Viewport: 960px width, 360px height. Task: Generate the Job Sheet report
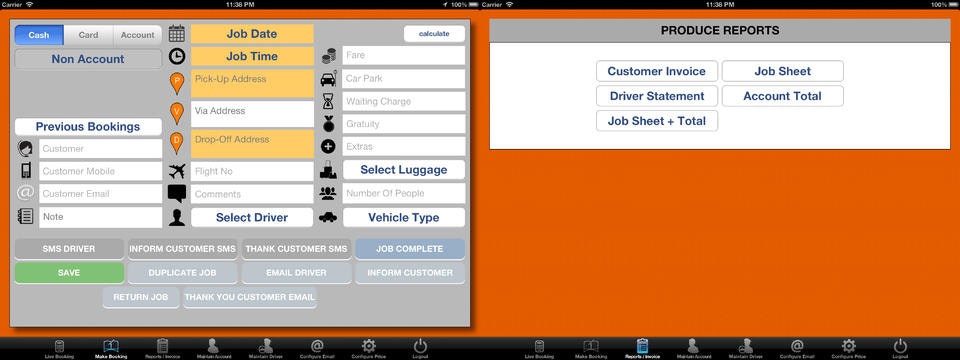point(782,71)
